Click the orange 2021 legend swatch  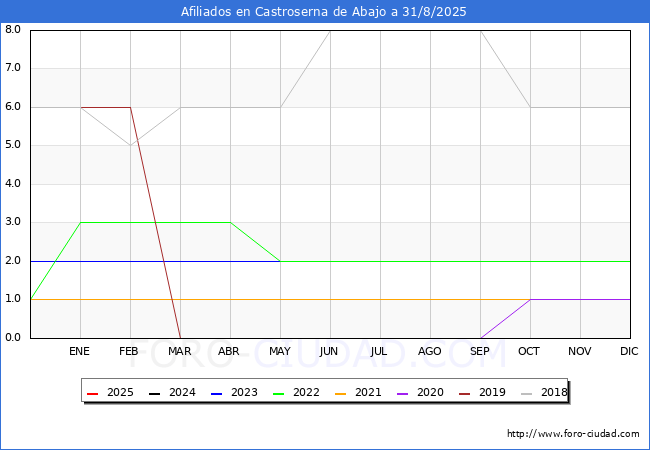click(340, 393)
